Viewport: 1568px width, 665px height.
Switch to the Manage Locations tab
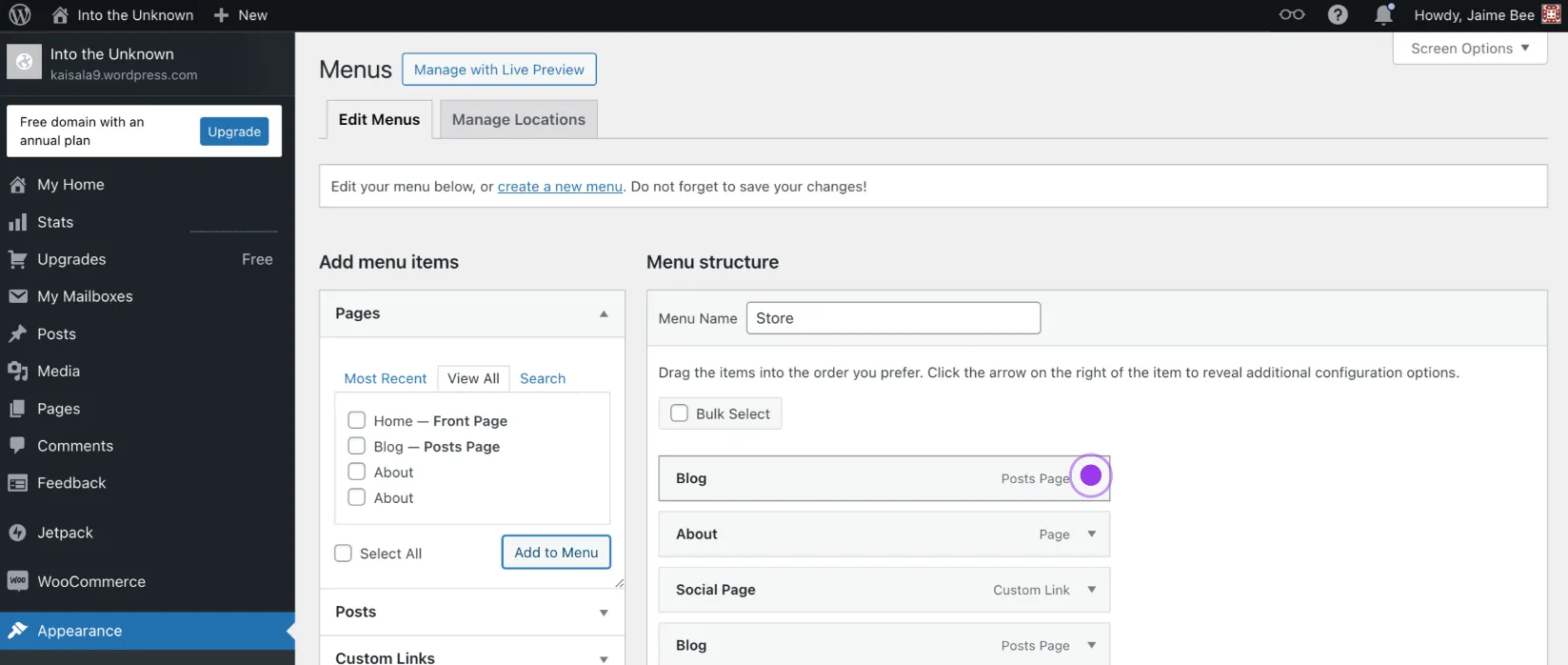[x=519, y=119]
